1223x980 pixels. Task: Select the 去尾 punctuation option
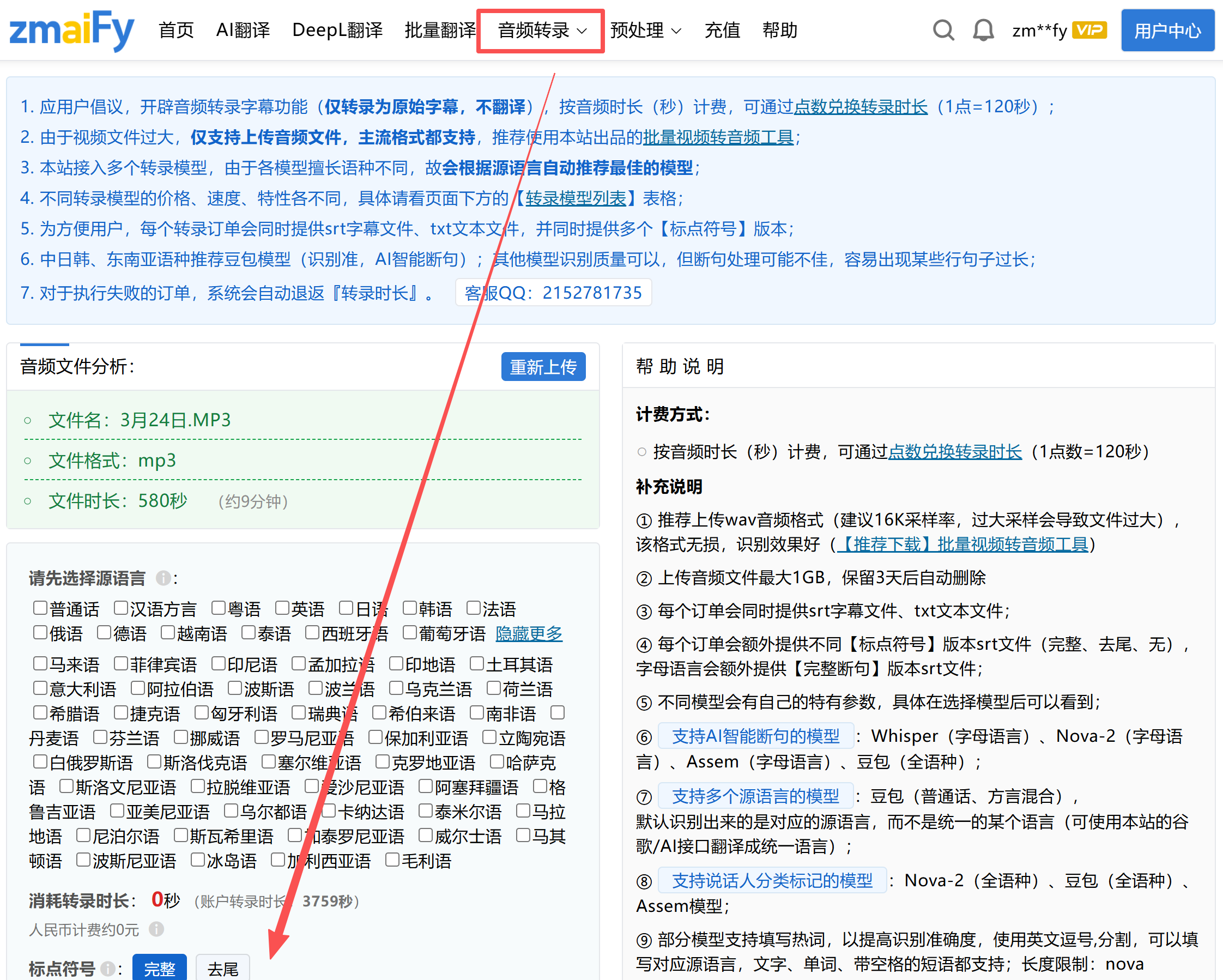222,967
